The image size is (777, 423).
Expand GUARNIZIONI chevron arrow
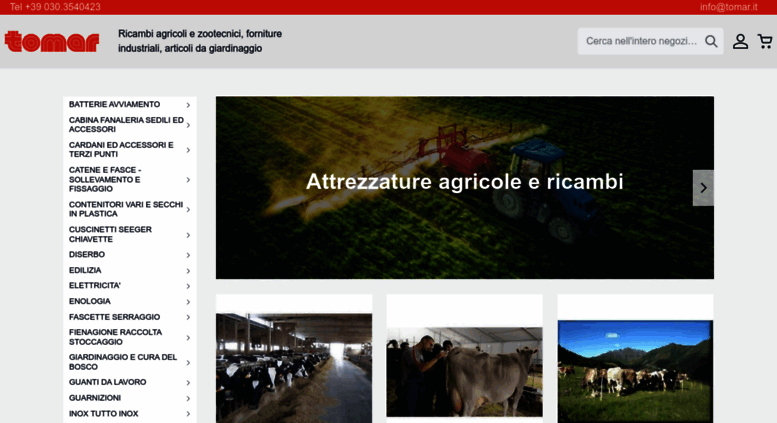tap(188, 399)
